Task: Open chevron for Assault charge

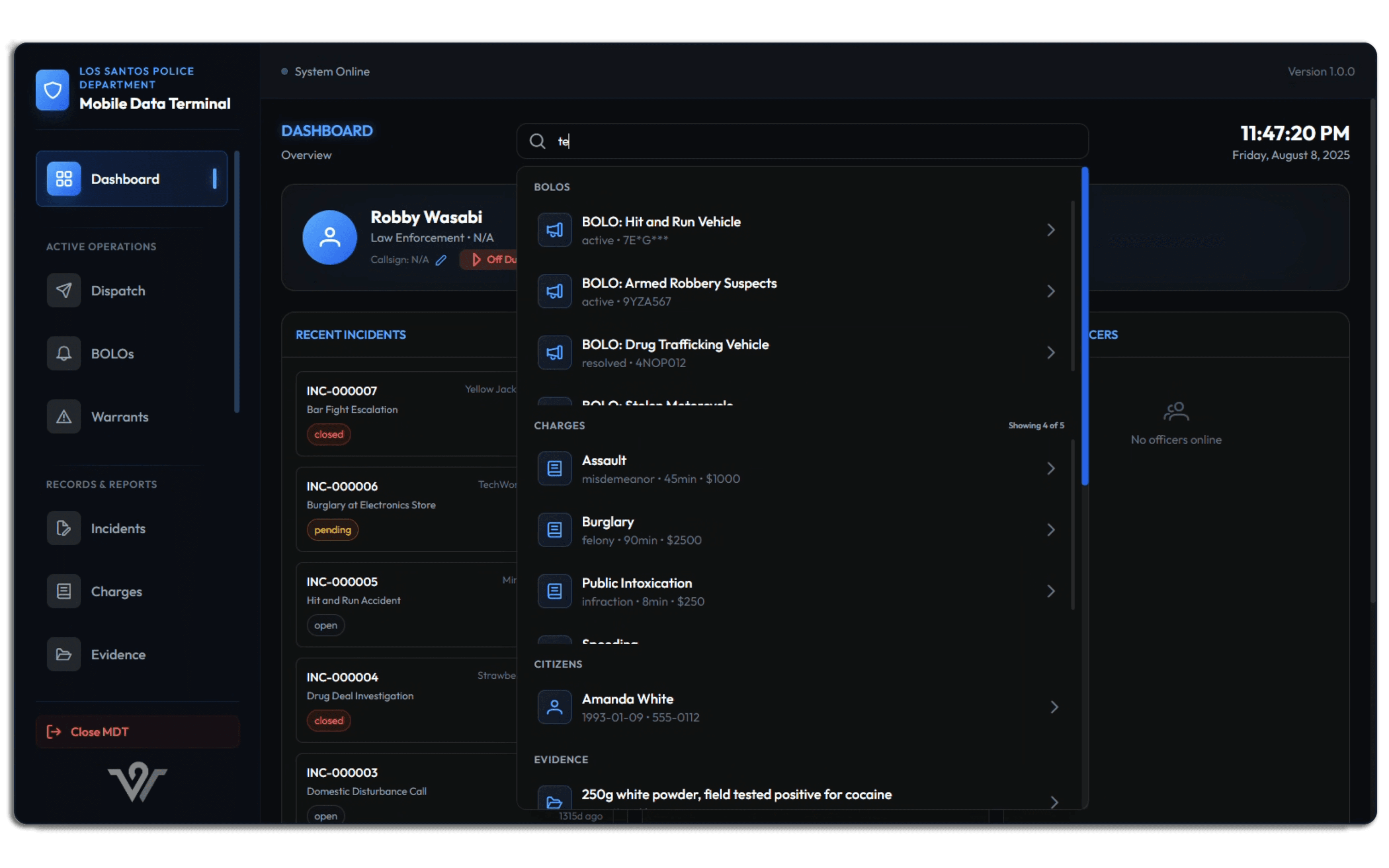Action: click(1051, 469)
